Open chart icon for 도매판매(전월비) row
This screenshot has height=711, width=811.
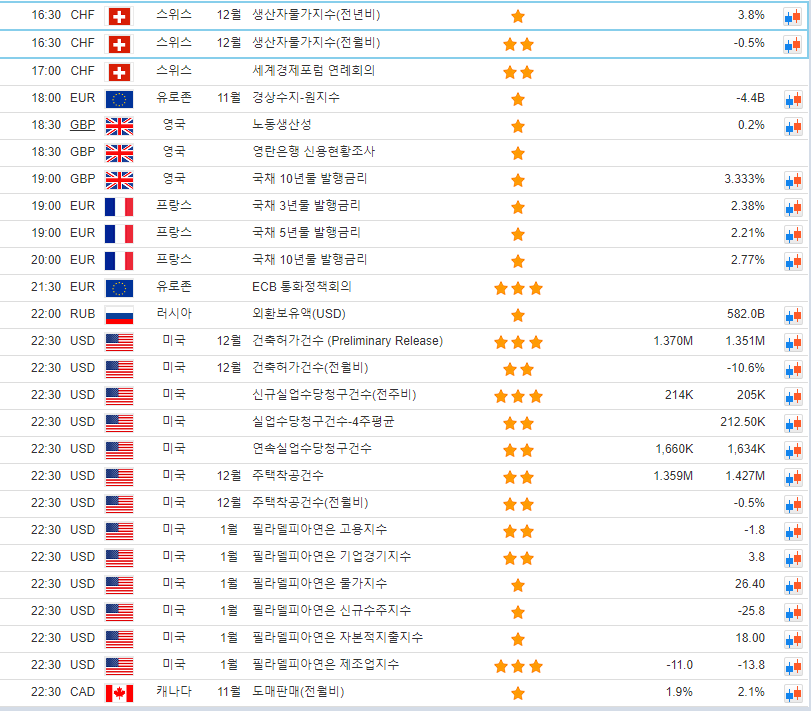(792, 693)
